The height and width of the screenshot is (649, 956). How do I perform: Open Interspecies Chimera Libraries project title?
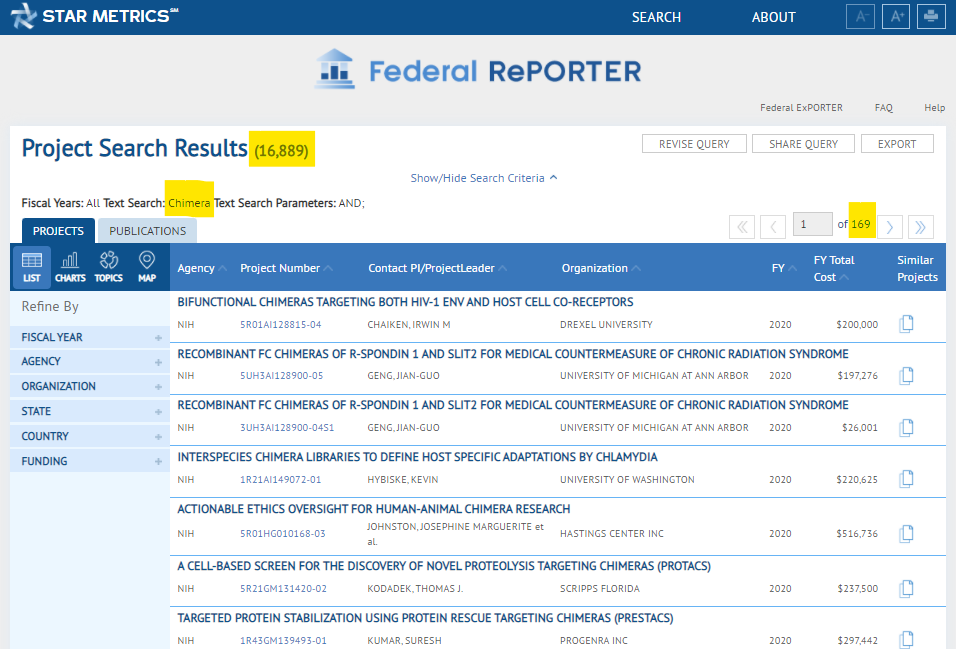(418, 457)
